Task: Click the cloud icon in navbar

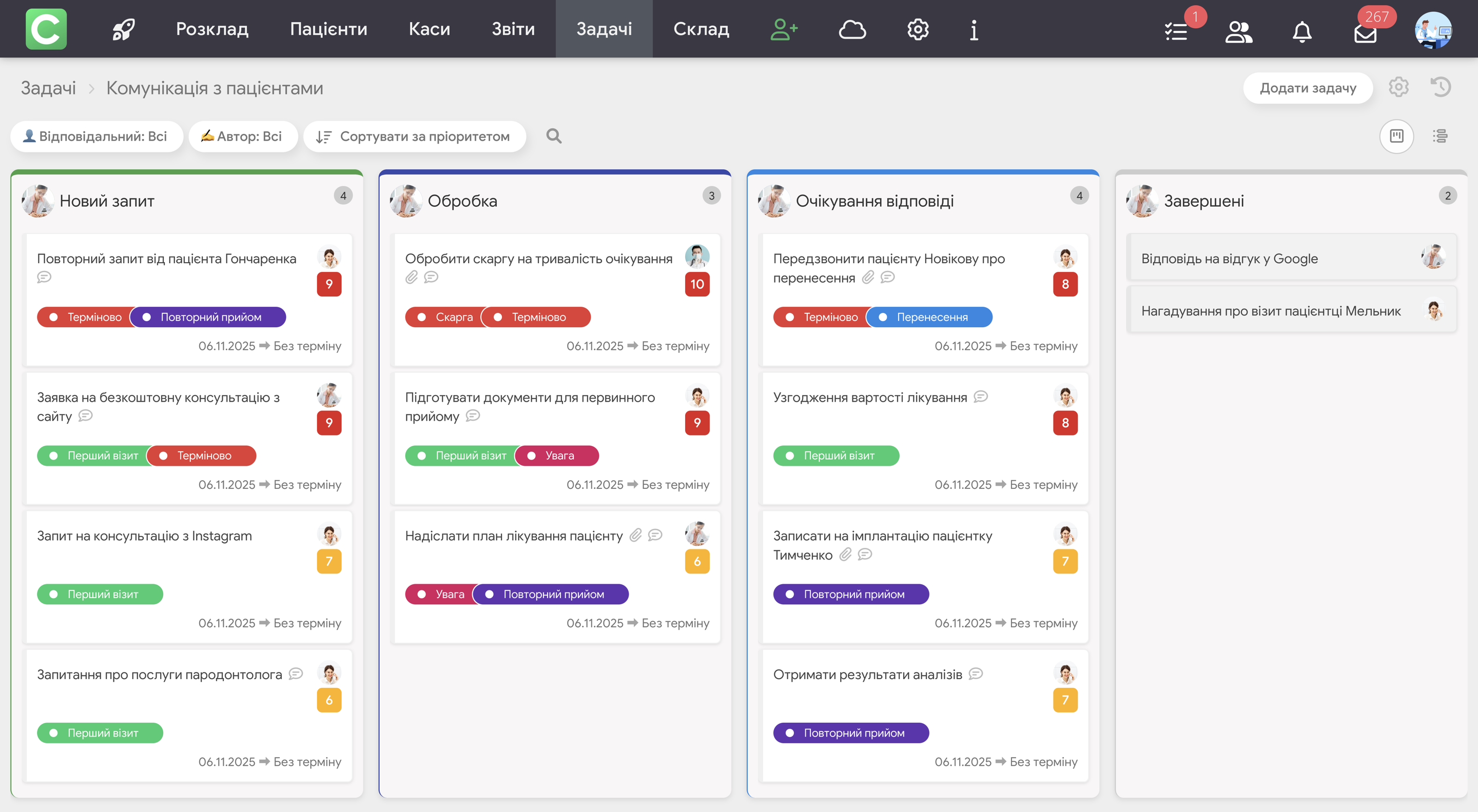Action: (852, 29)
